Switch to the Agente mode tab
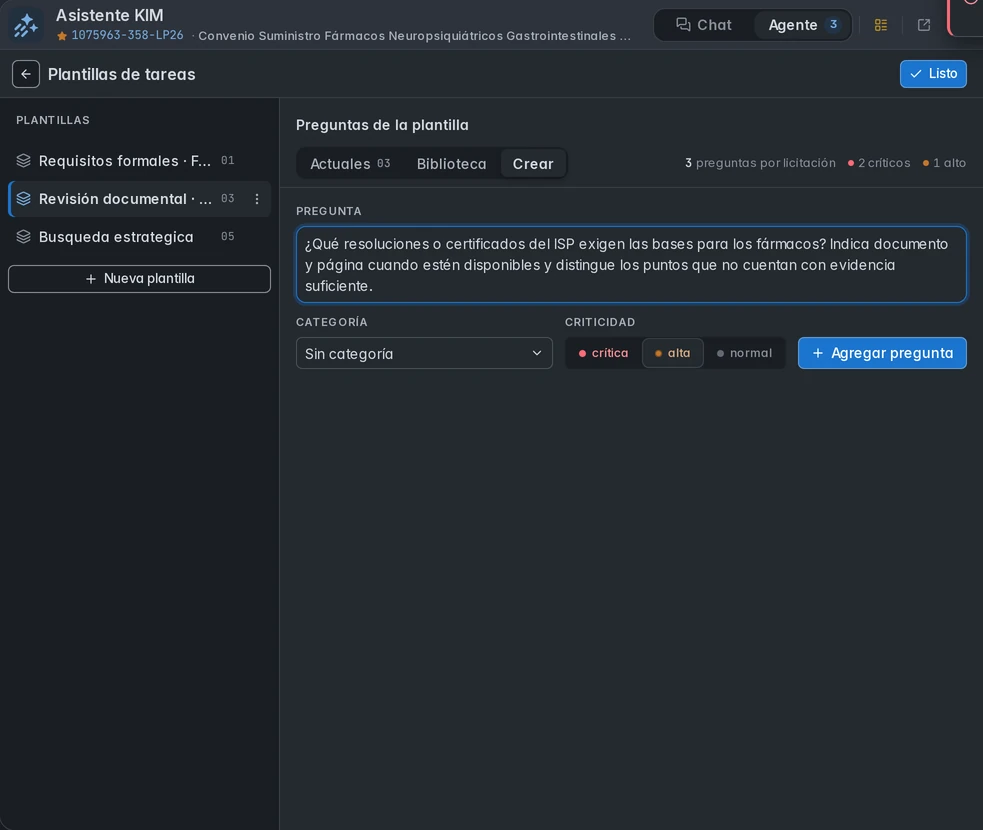Image resolution: width=983 pixels, height=830 pixels. pos(802,25)
